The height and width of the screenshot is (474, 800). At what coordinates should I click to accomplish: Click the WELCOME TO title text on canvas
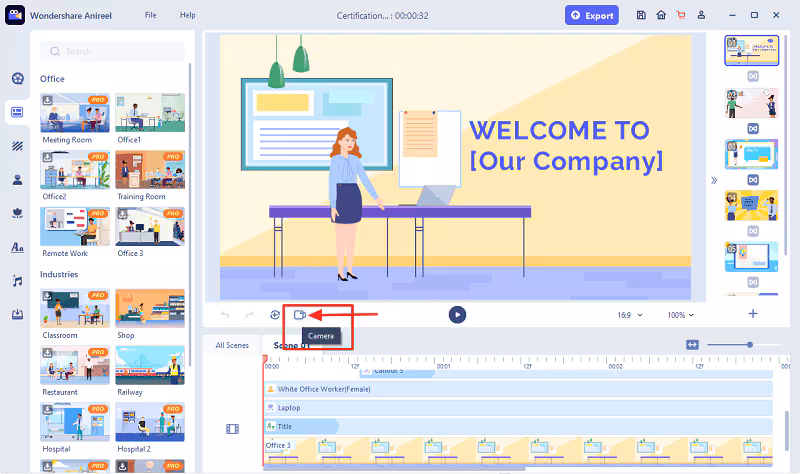point(559,130)
